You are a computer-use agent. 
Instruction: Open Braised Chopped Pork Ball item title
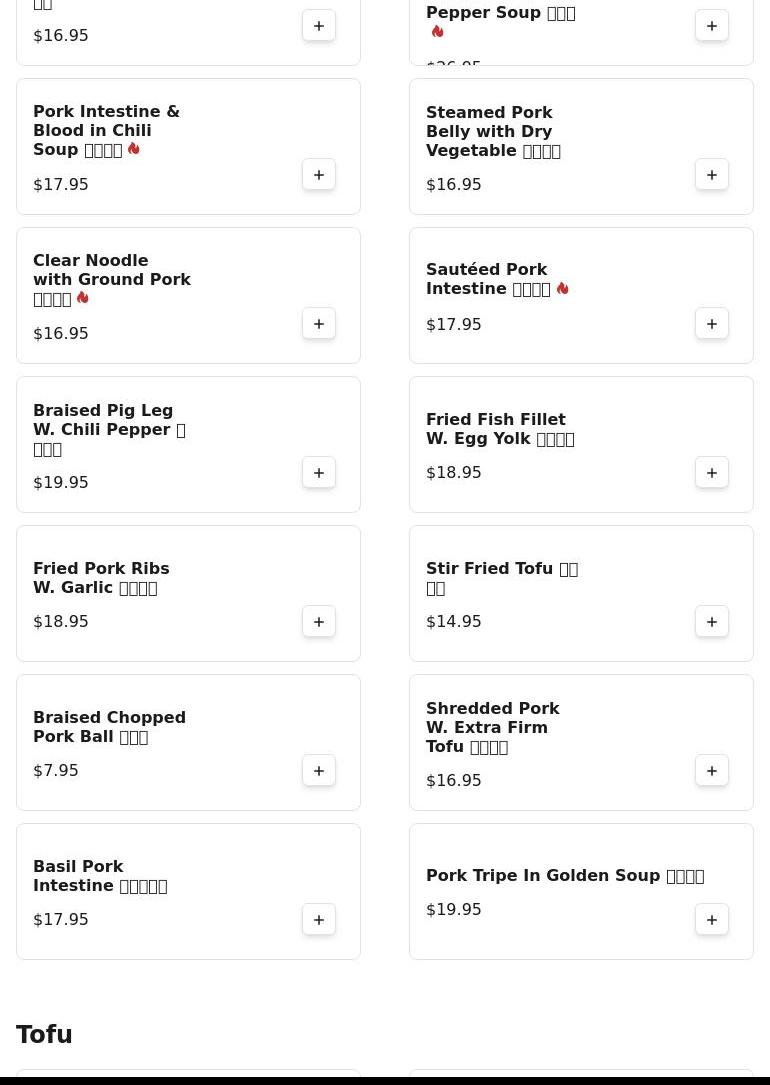tap(109, 727)
